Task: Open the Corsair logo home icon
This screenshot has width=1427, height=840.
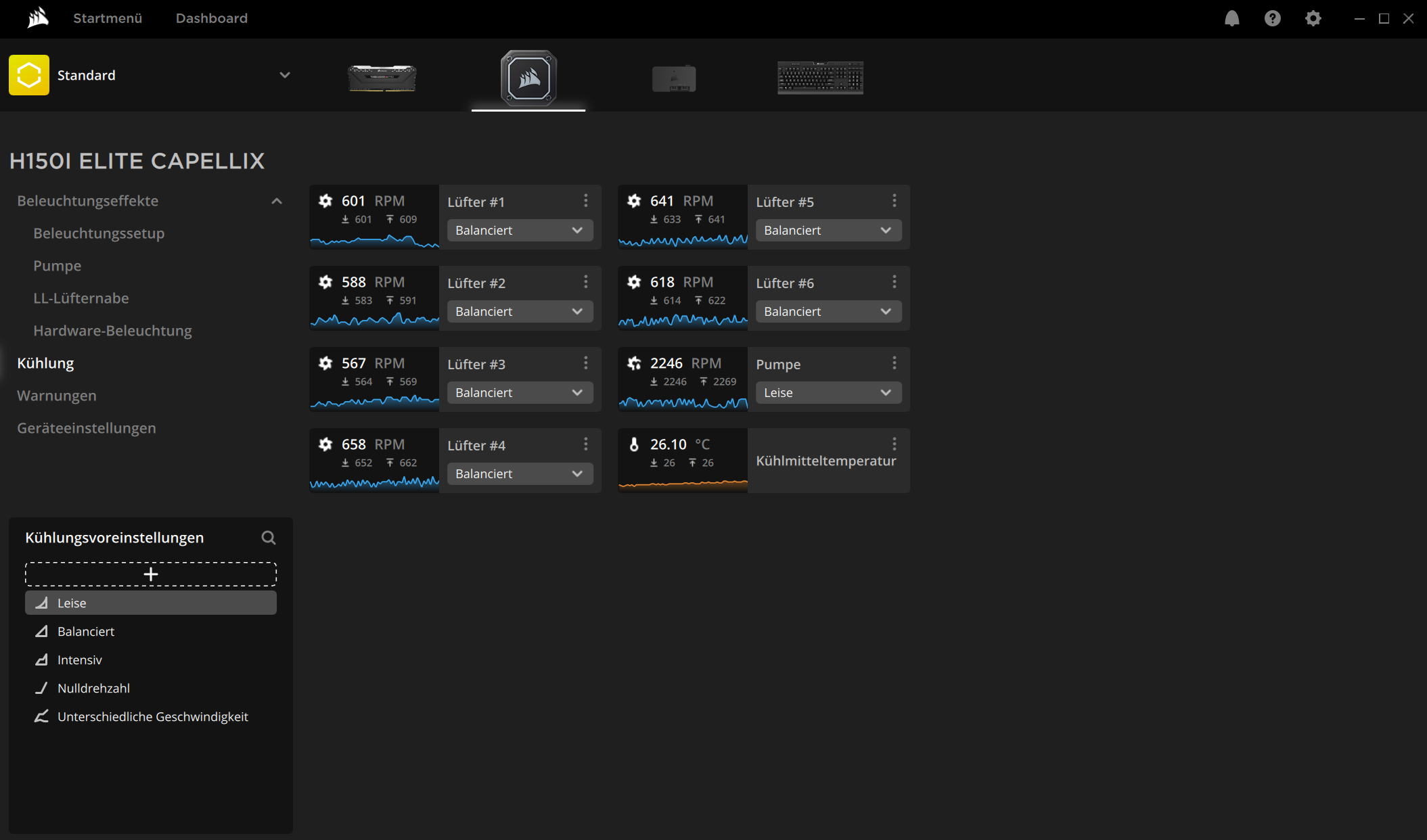Action: (x=38, y=18)
